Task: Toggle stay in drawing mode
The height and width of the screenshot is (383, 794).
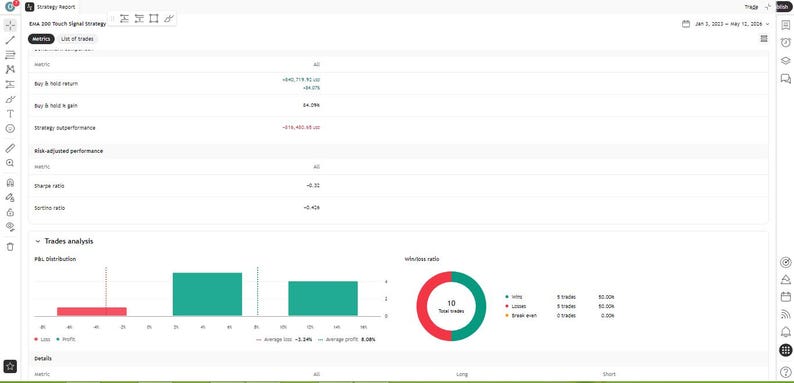Action: coord(10,197)
